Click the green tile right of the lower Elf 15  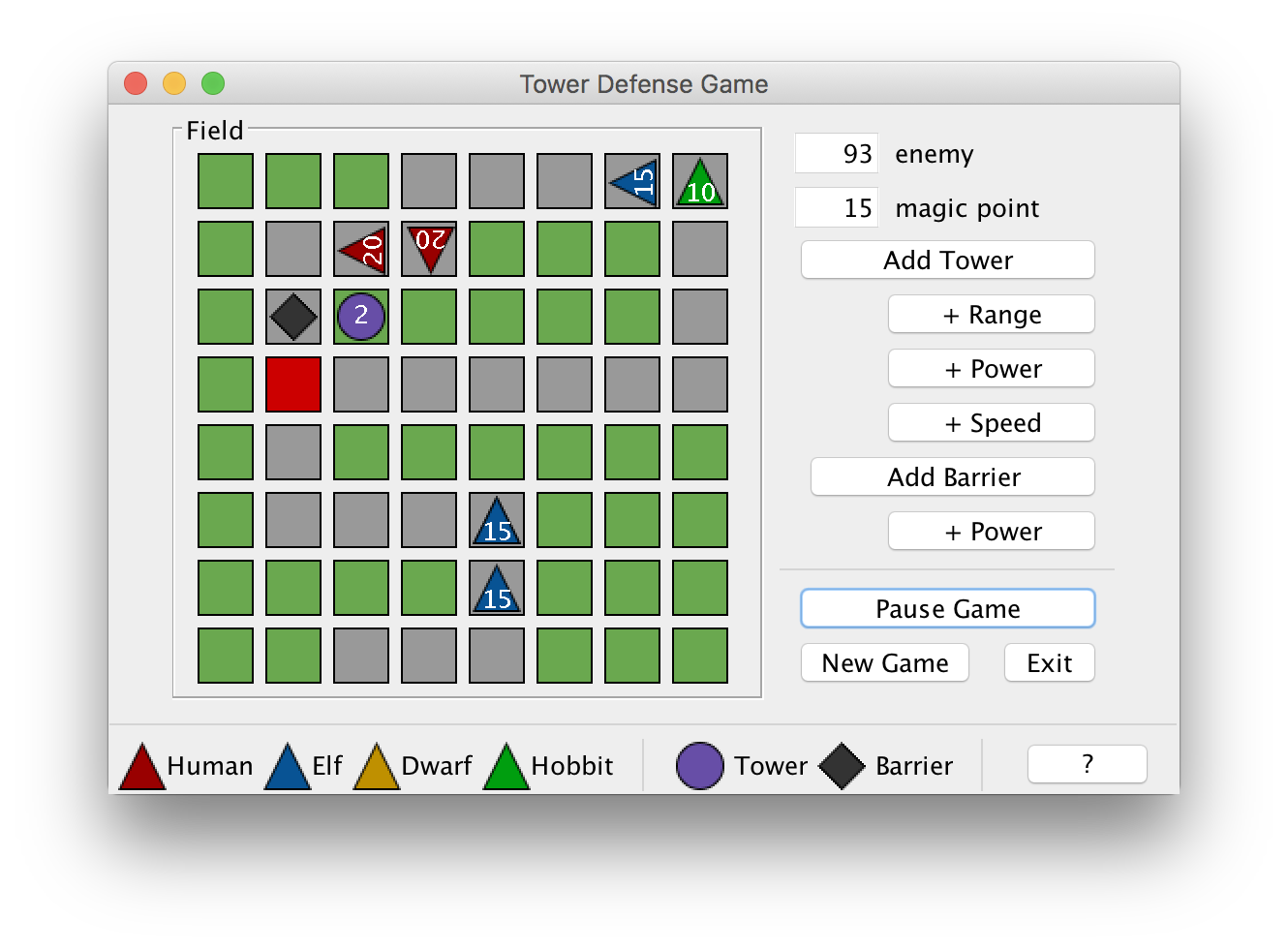coord(565,588)
